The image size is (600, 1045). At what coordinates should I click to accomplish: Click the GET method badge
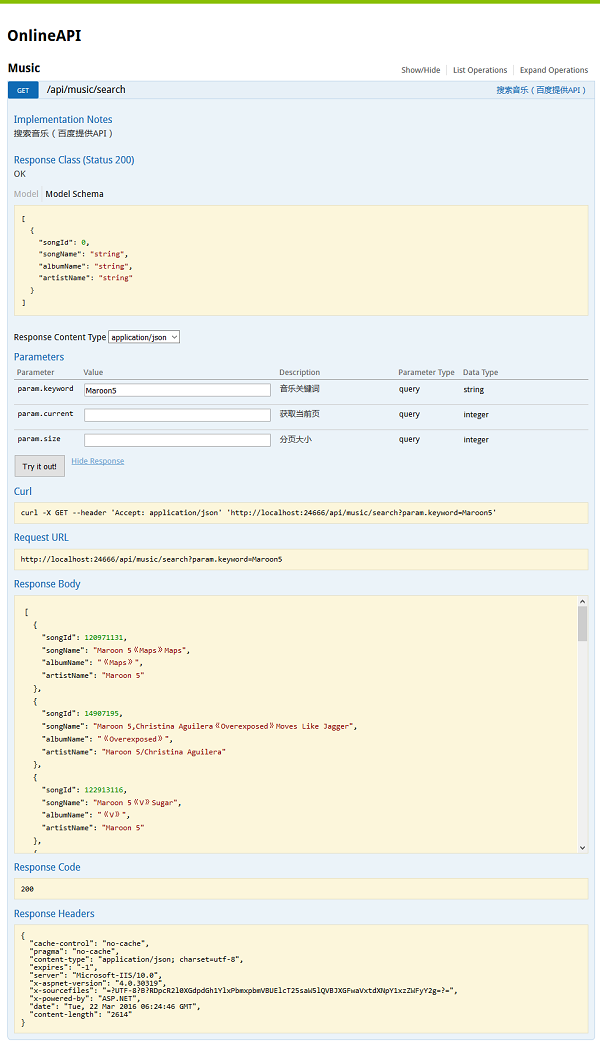[23, 90]
